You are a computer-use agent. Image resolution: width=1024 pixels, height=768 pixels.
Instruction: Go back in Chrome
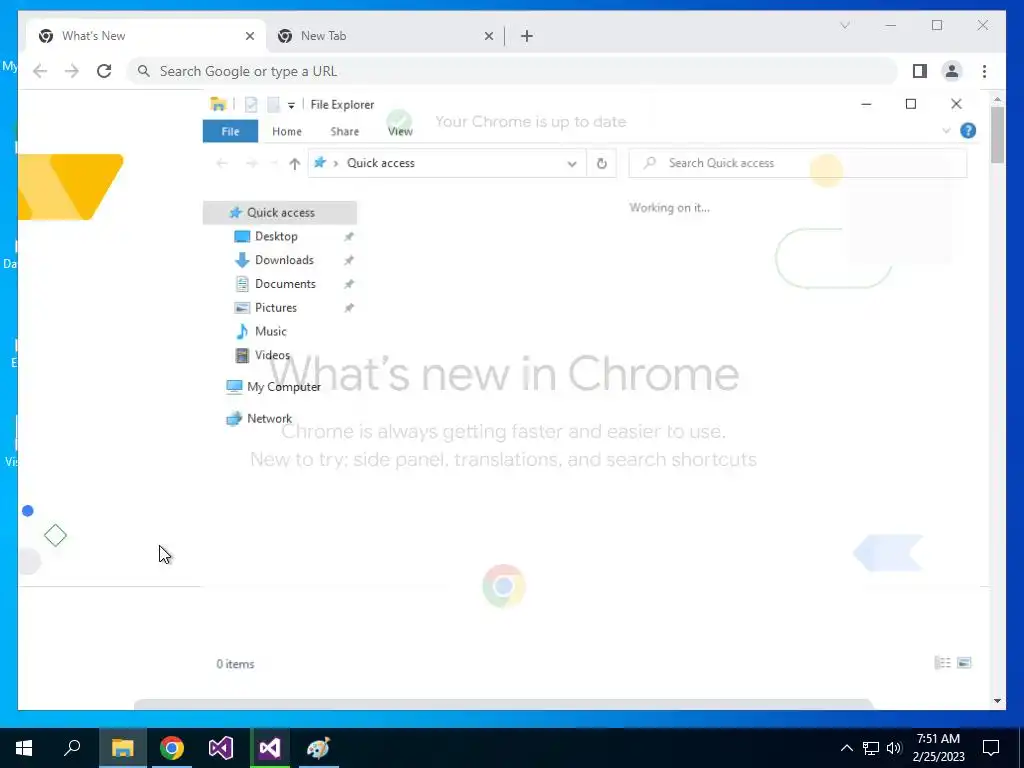tap(40, 71)
